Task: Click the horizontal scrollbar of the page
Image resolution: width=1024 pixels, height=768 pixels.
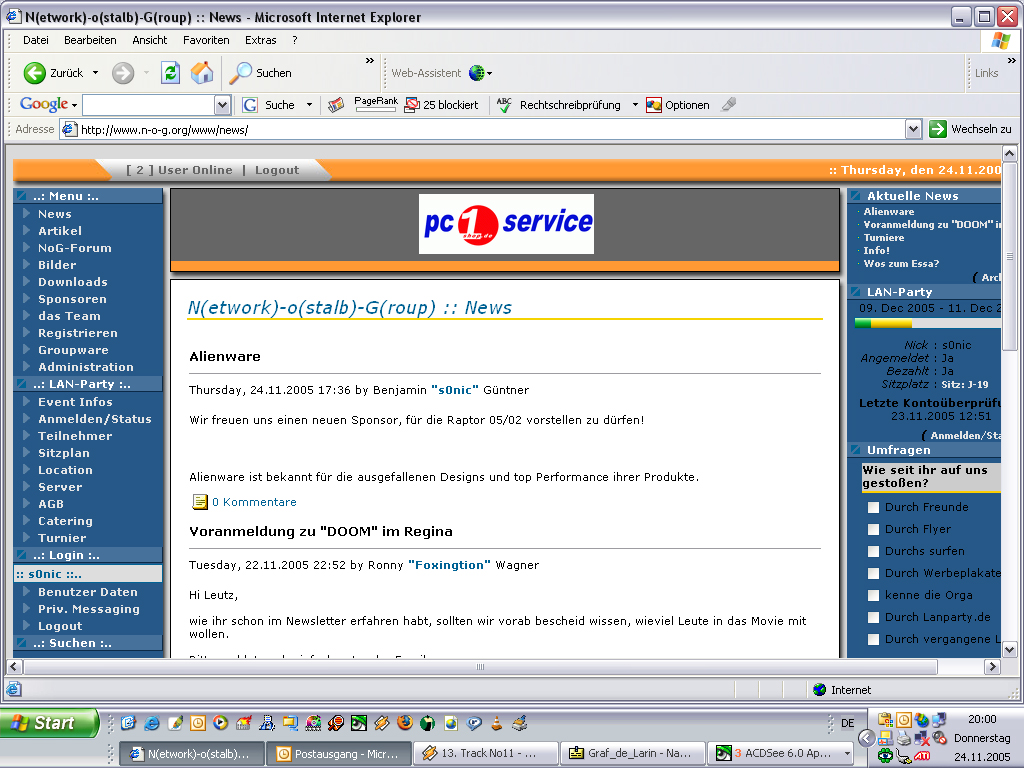Action: click(x=480, y=667)
